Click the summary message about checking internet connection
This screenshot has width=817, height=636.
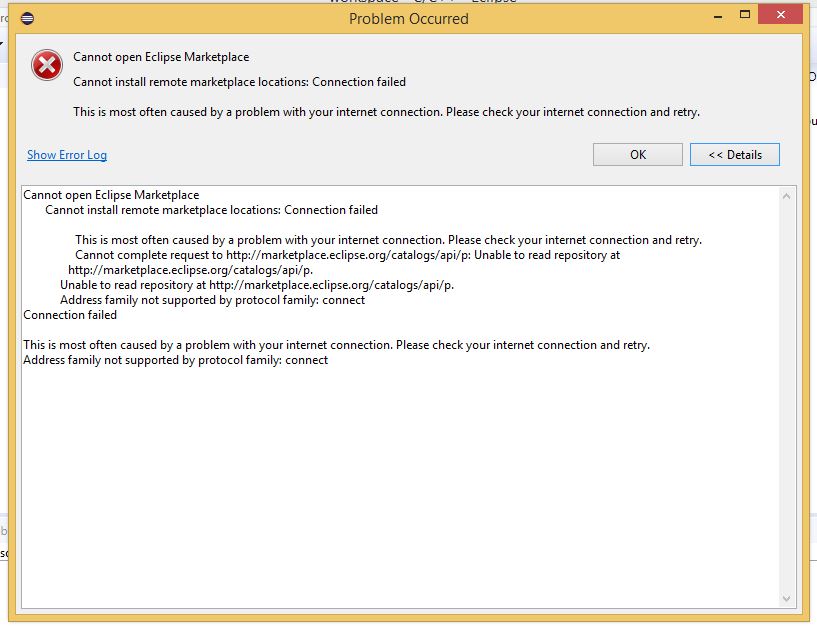pyautogui.click(x=386, y=112)
